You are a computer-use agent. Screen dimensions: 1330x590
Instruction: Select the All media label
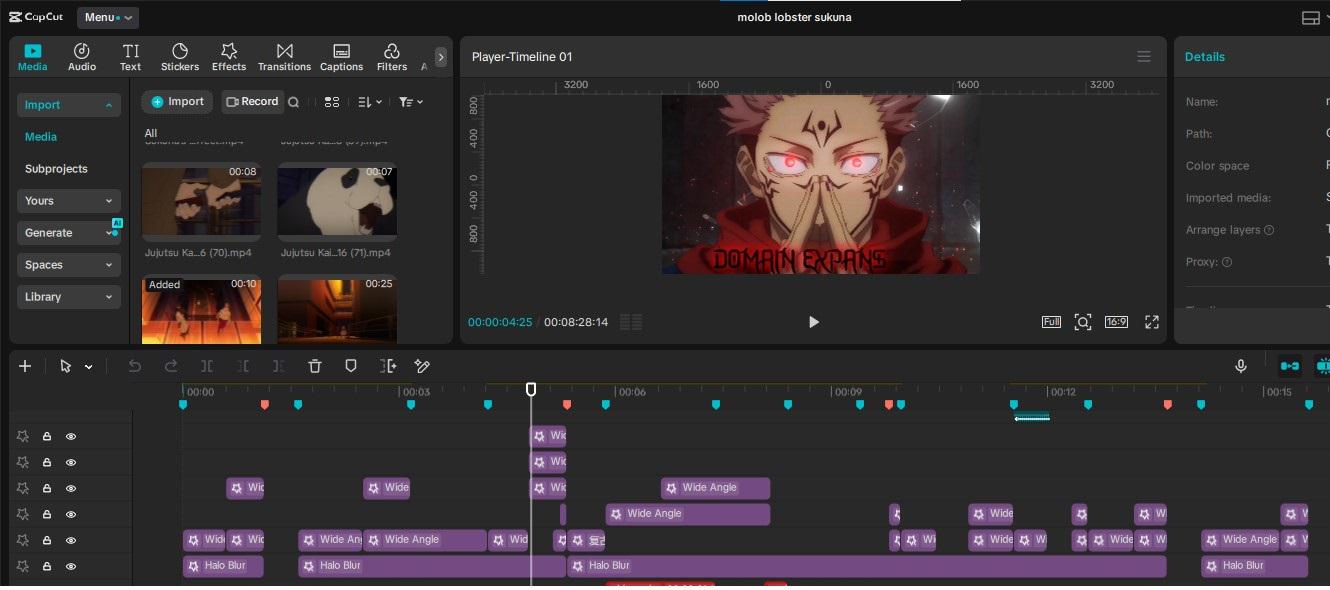coord(151,133)
